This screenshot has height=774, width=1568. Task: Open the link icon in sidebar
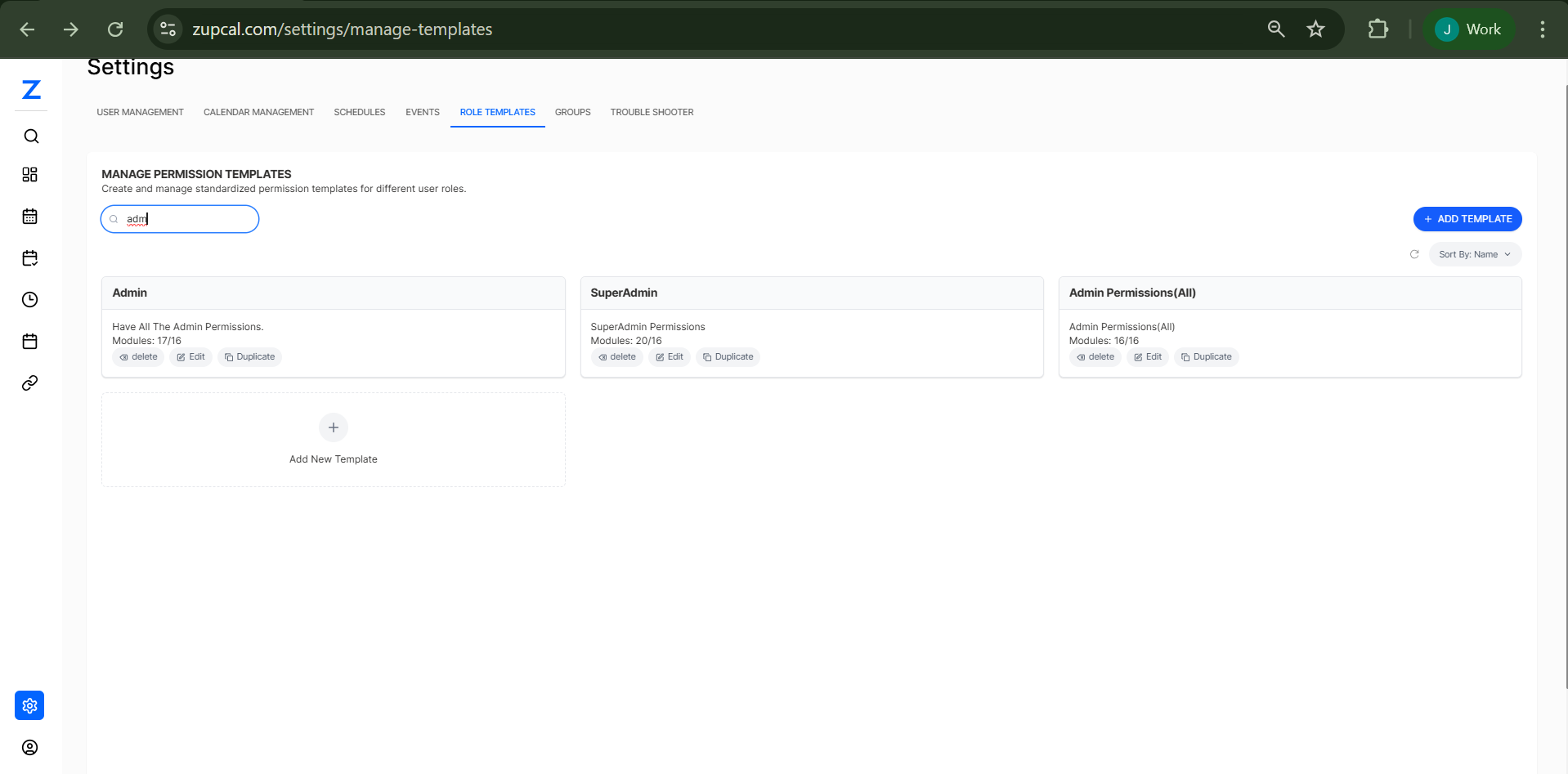pyautogui.click(x=30, y=383)
